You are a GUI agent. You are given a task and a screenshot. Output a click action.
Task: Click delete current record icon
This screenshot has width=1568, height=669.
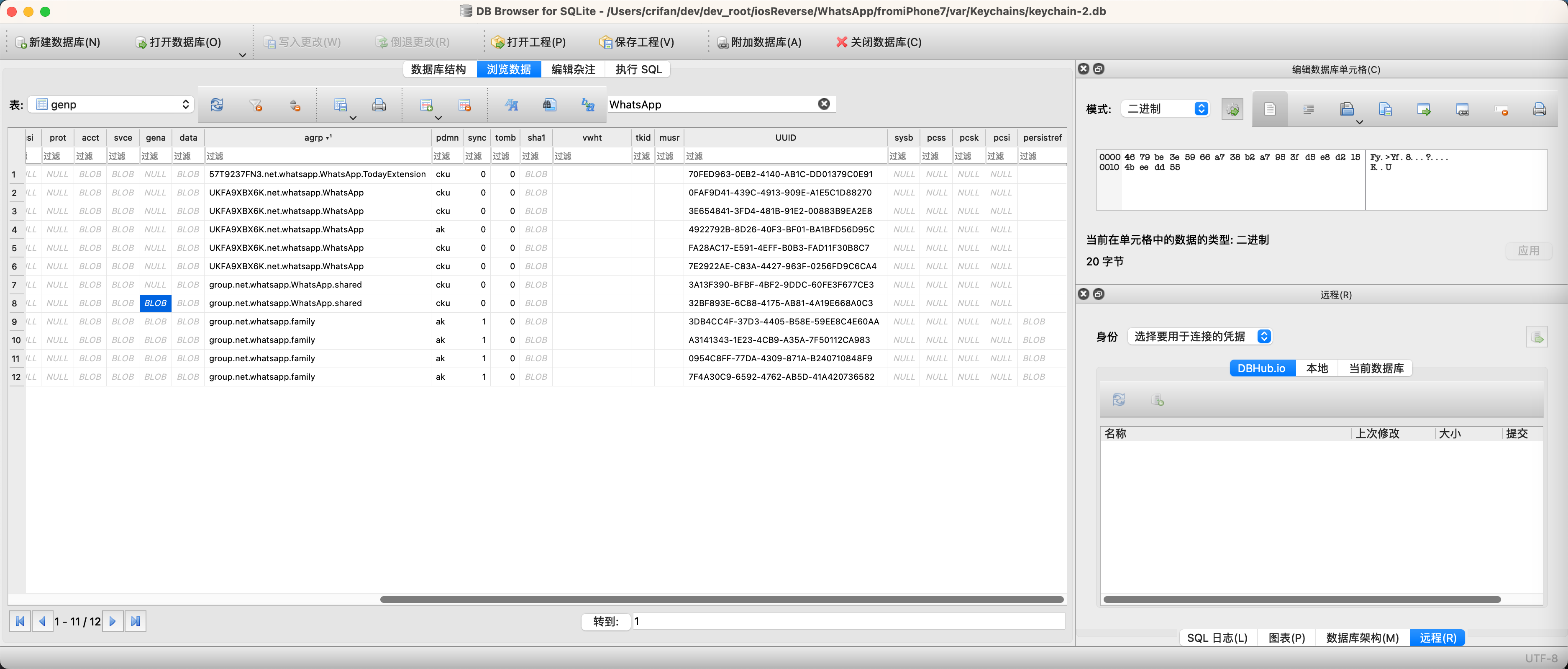point(464,105)
